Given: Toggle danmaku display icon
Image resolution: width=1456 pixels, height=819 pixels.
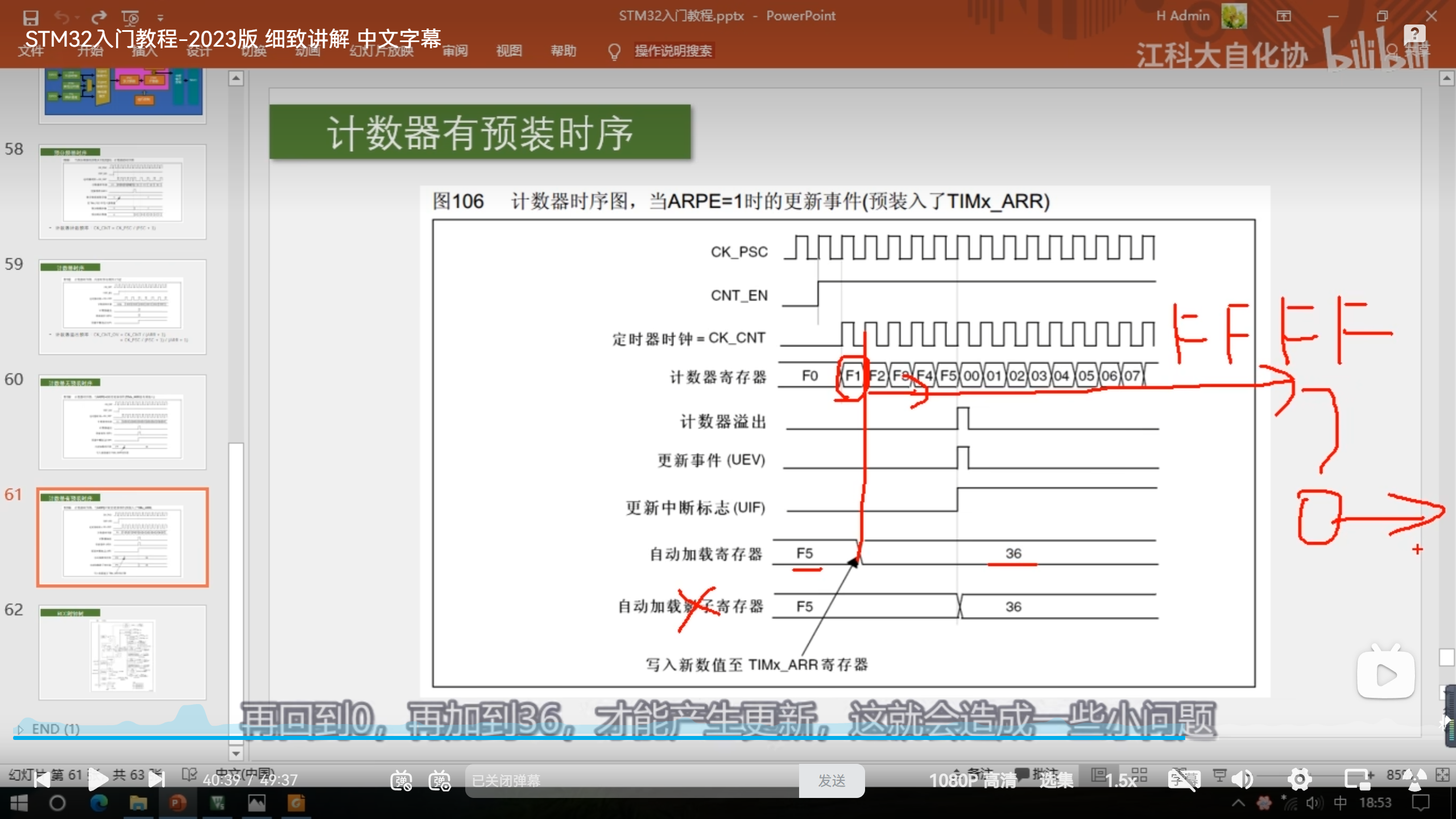Looking at the screenshot, I should pos(401,780).
